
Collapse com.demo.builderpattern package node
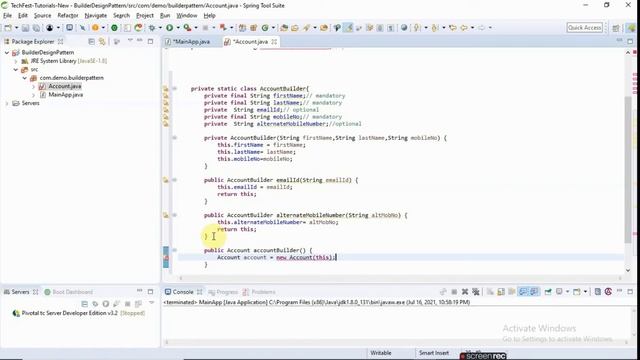(25, 78)
